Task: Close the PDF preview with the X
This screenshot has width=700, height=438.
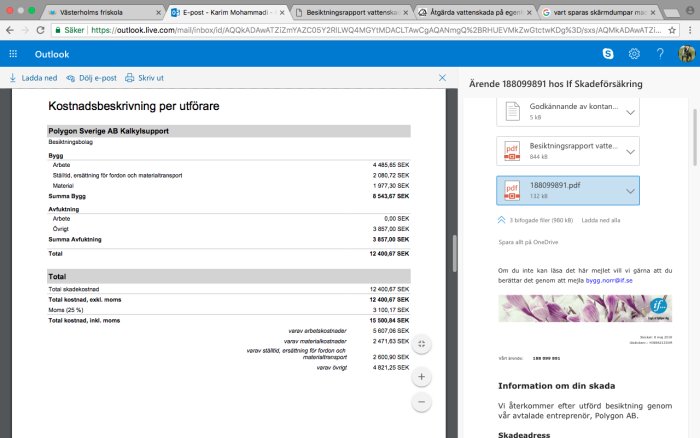Action: (x=442, y=78)
